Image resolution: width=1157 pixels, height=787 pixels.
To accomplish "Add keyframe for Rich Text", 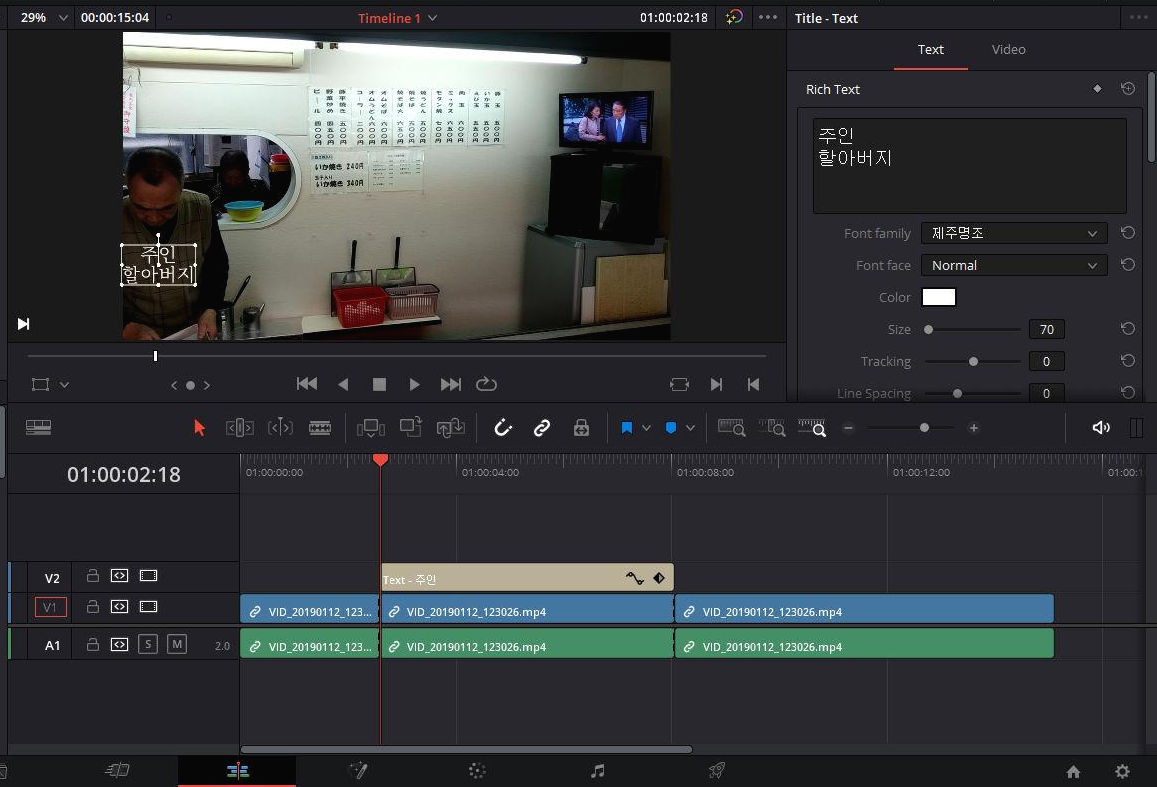I will [1097, 89].
